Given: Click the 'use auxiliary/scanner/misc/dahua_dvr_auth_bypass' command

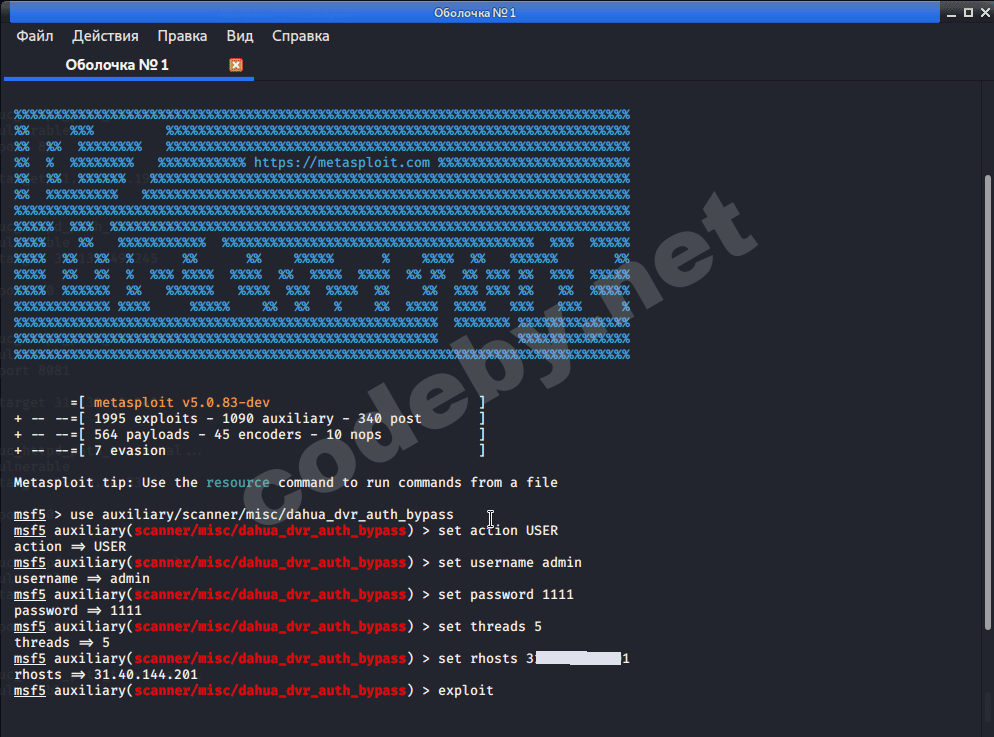Looking at the screenshot, I should click(262, 515).
